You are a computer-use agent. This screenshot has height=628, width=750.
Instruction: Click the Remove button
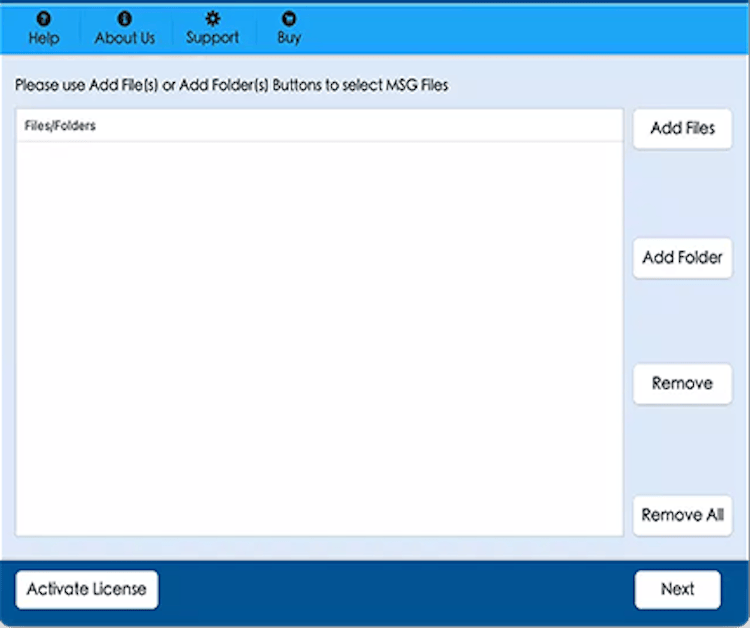tap(682, 384)
